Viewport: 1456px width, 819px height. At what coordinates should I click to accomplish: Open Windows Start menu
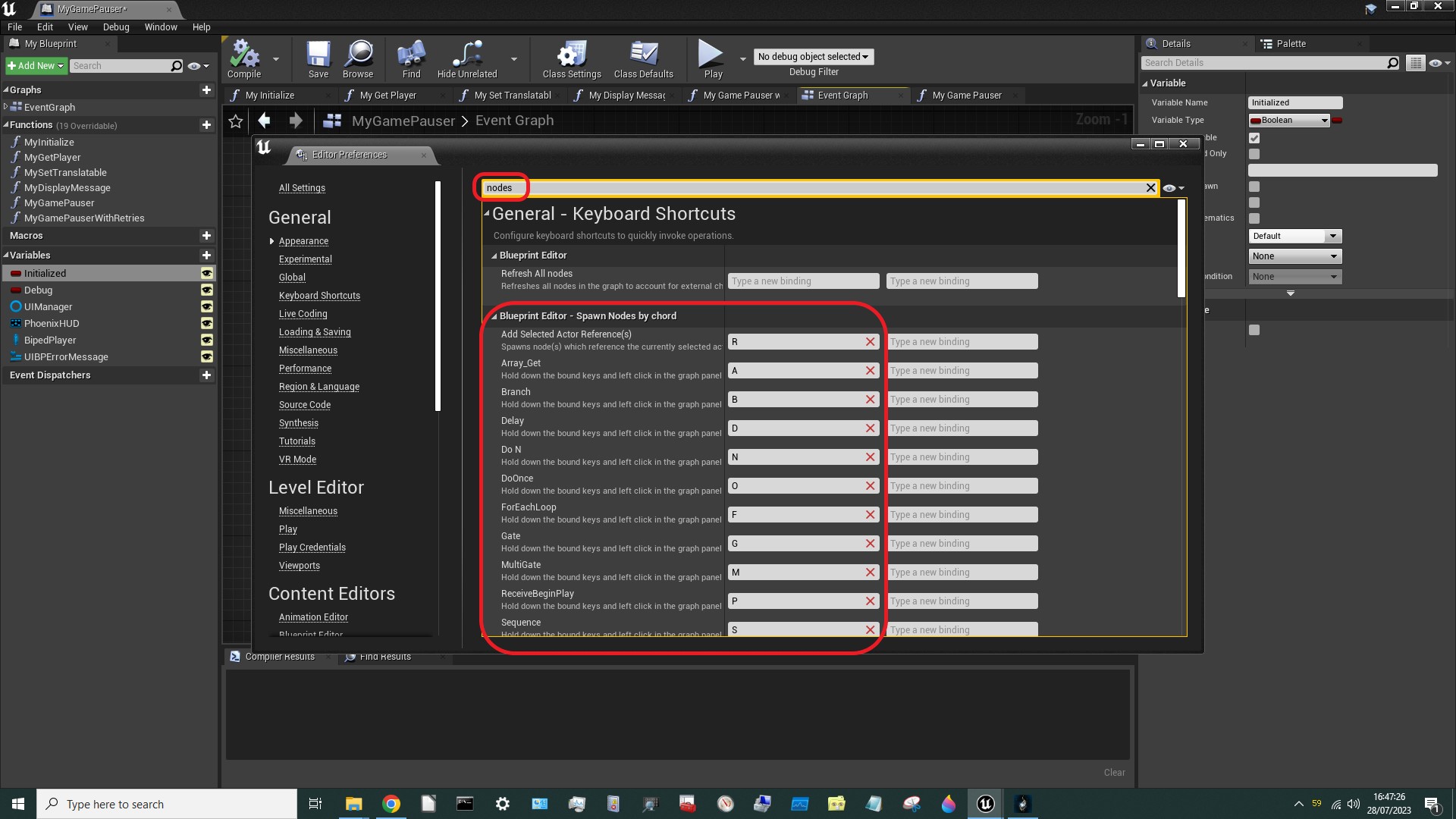tap(18, 804)
